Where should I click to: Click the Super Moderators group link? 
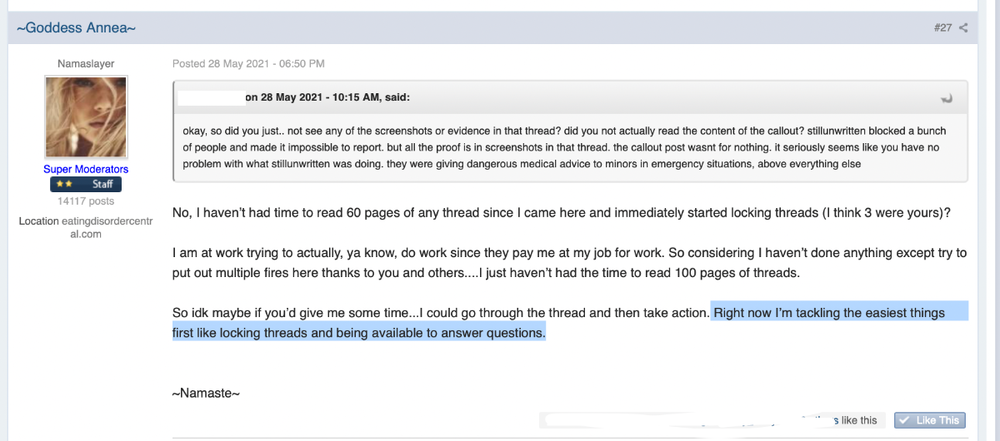[x=85, y=169]
